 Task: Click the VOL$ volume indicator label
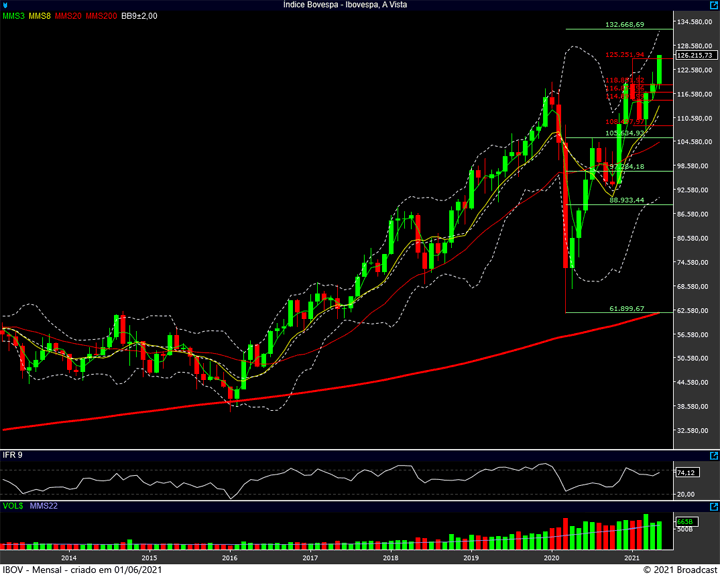[x=14, y=506]
